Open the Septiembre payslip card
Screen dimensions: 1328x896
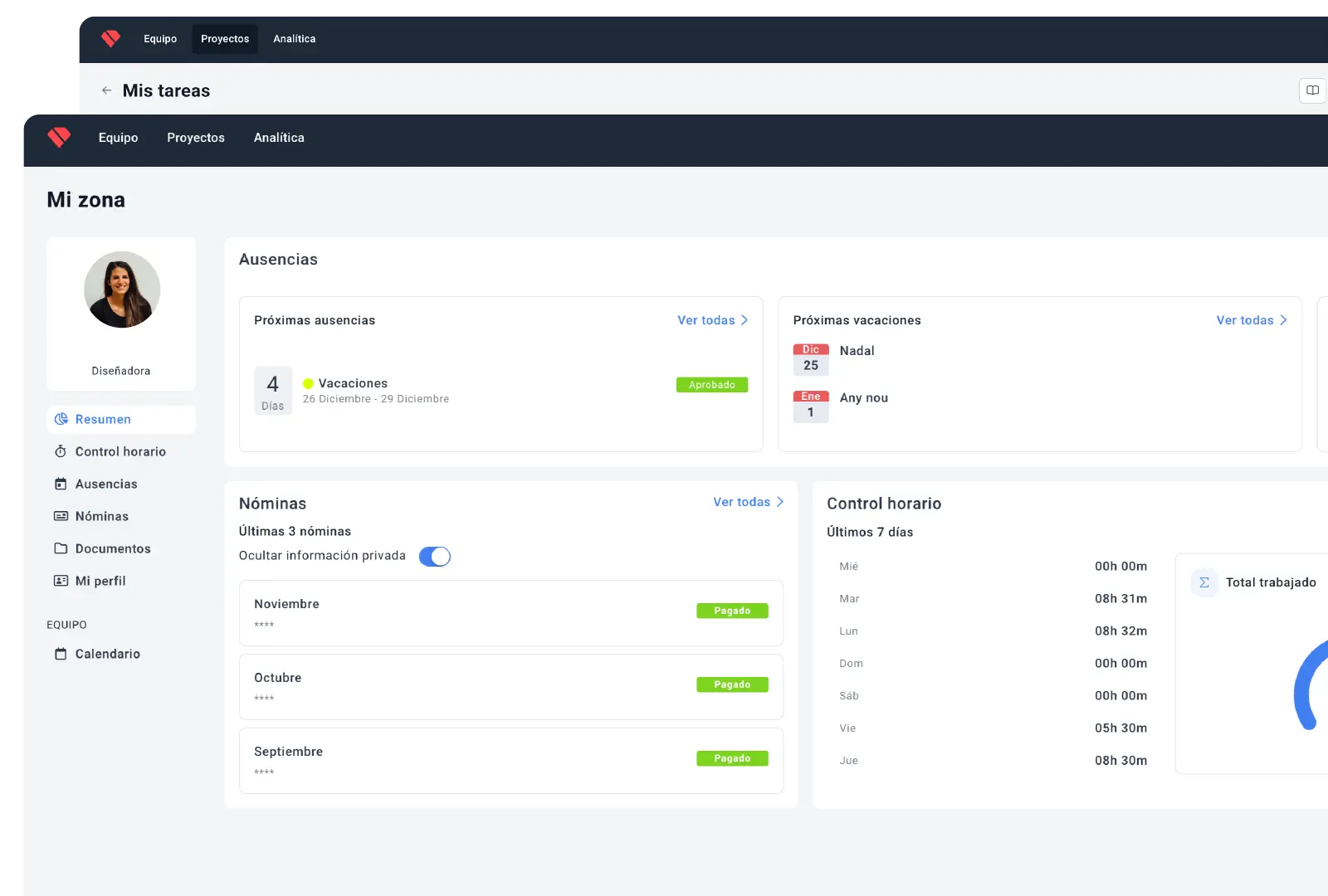point(511,761)
